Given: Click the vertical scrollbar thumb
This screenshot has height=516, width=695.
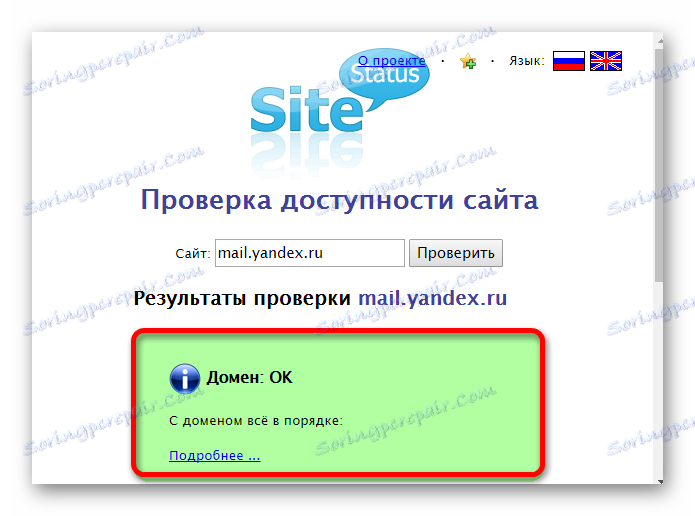Looking at the screenshot, I should coord(660,165).
